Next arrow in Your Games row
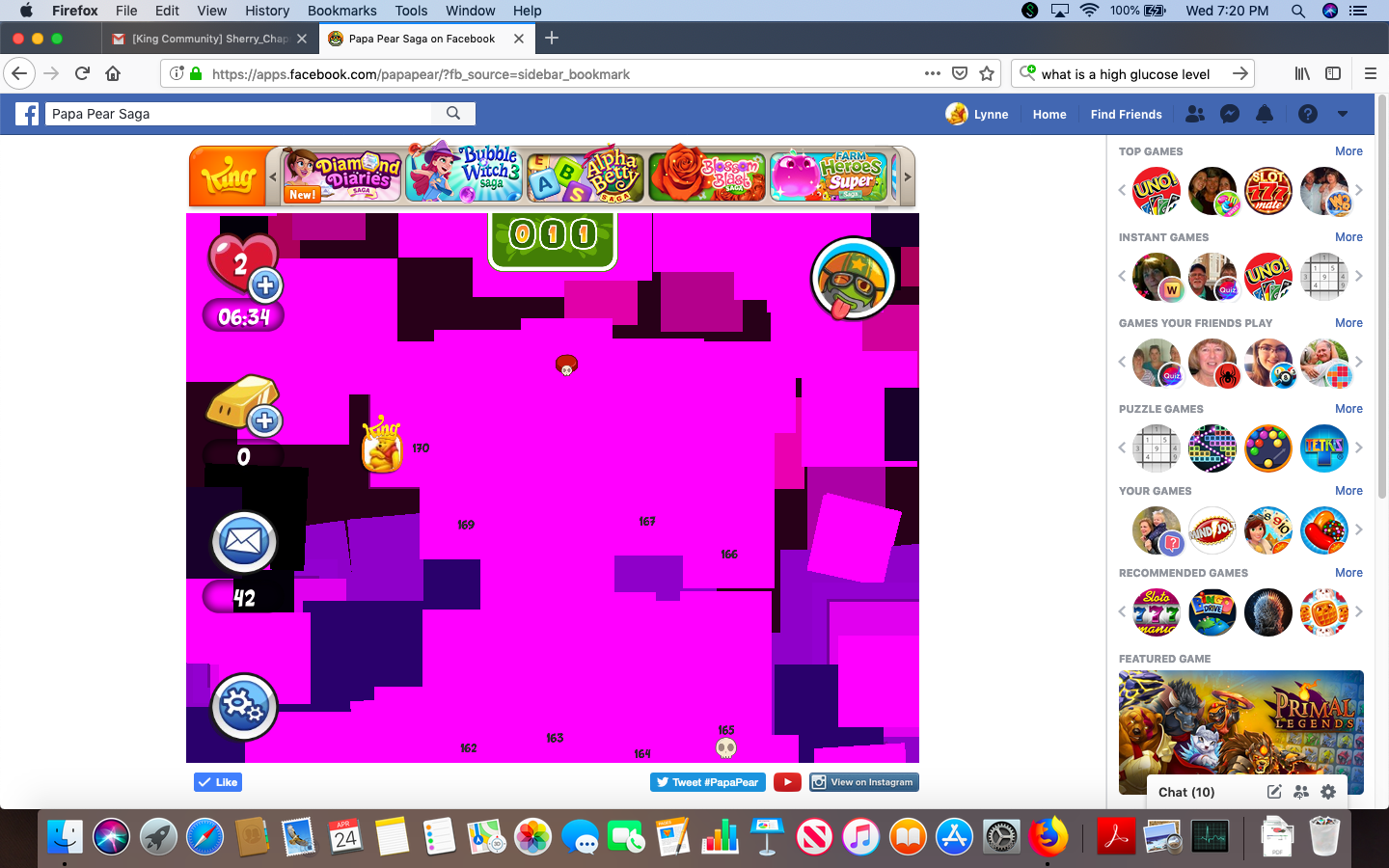This screenshot has height=868, width=1389. 1358,529
